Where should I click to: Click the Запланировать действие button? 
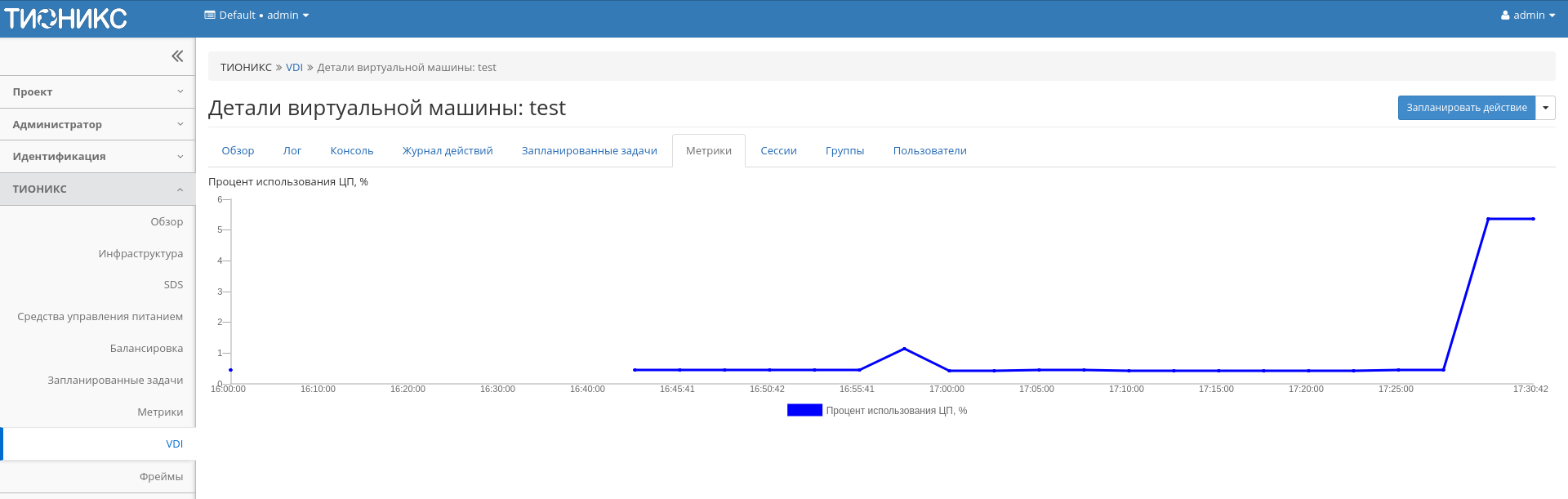point(1466,108)
